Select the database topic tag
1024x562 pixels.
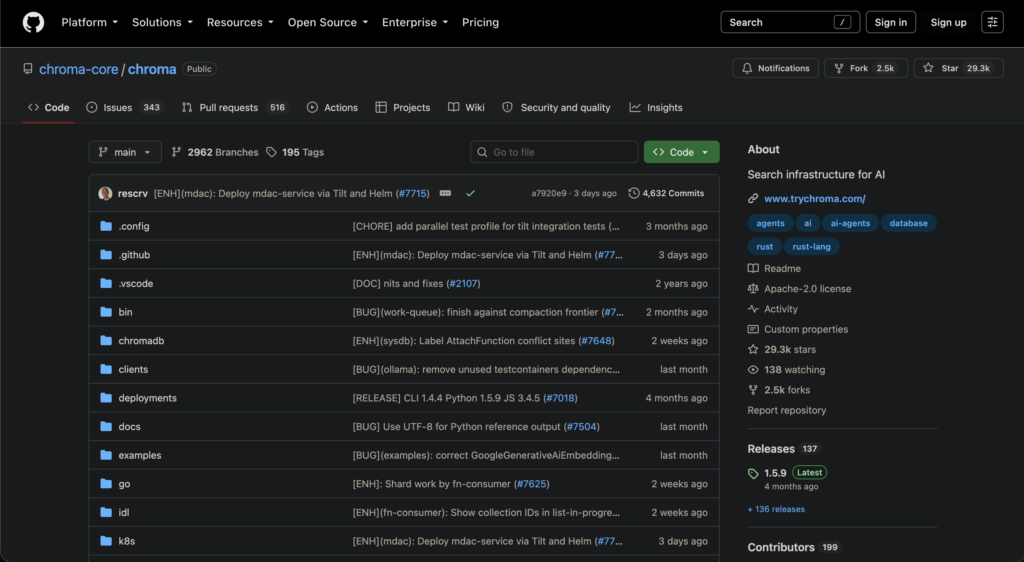(908, 223)
